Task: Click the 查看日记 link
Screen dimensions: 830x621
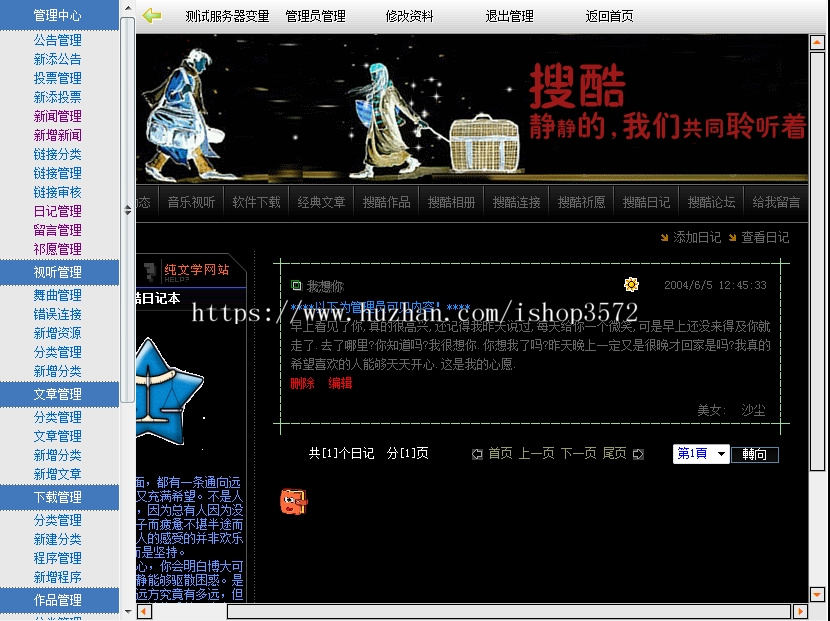Action: click(765, 238)
